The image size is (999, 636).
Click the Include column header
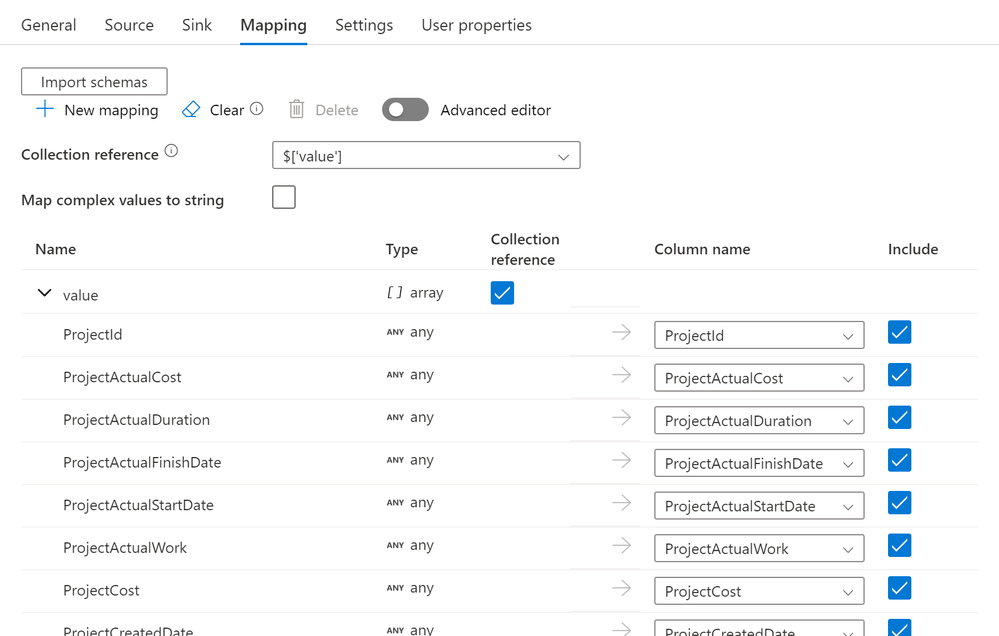click(913, 249)
